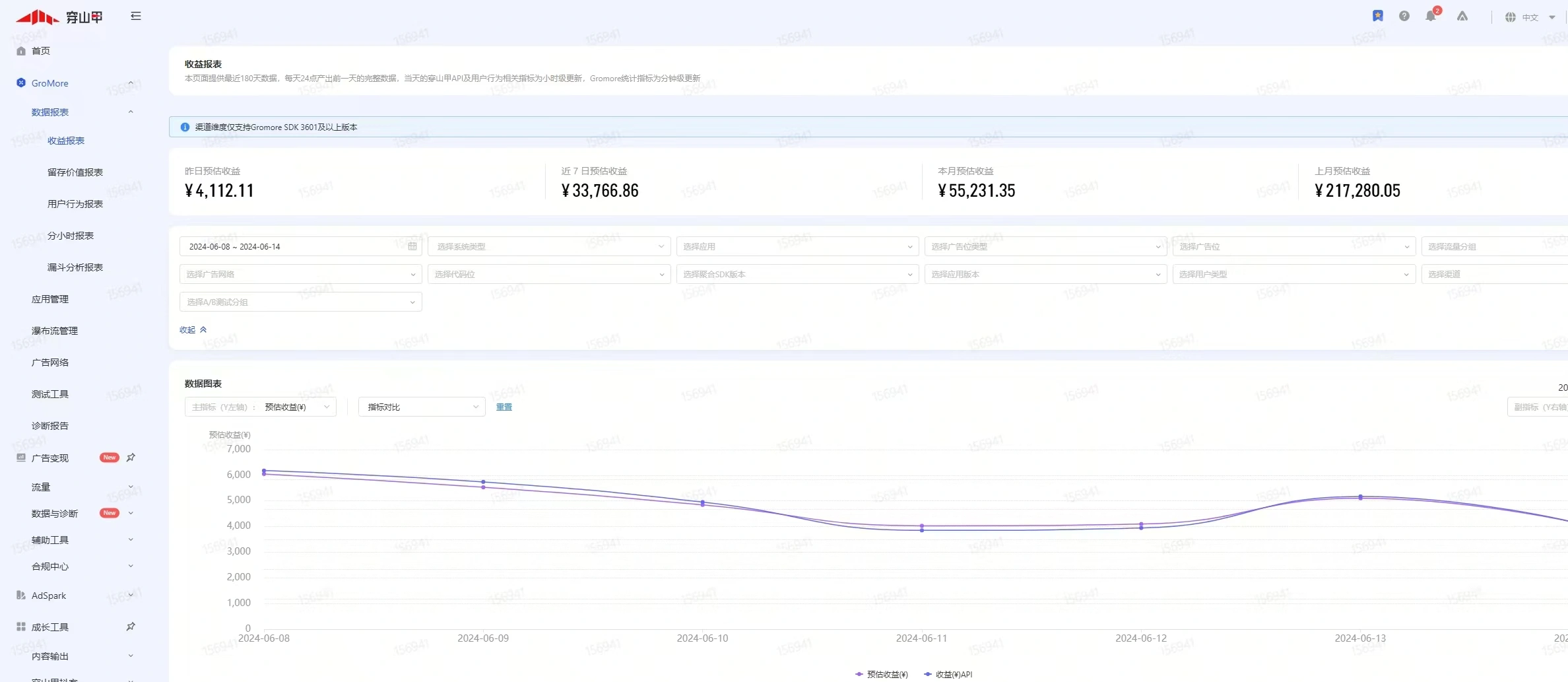Click the 昨日预估收益 value ¥4,112.11
The height and width of the screenshot is (682, 1568).
pos(219,191)
